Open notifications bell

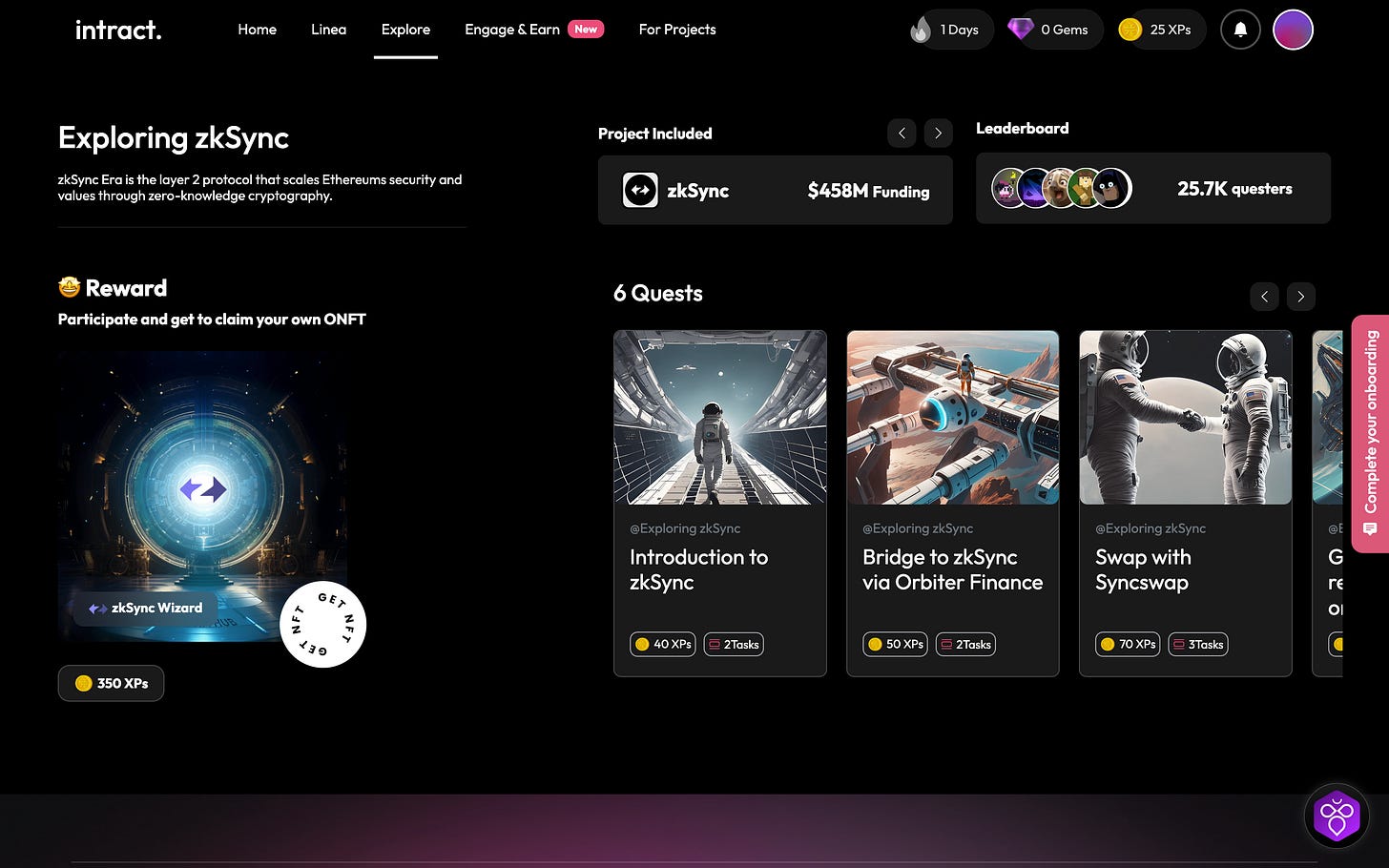point(1240,30)
